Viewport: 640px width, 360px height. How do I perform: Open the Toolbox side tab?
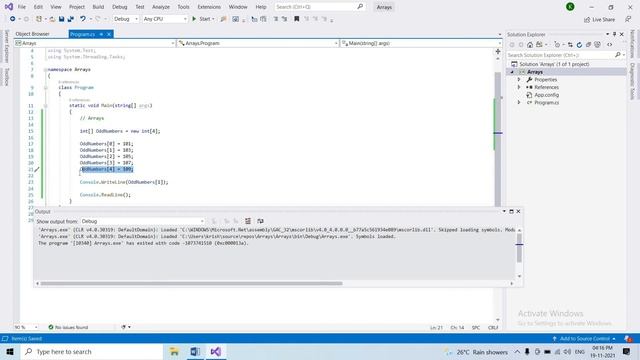coord(7,77)
